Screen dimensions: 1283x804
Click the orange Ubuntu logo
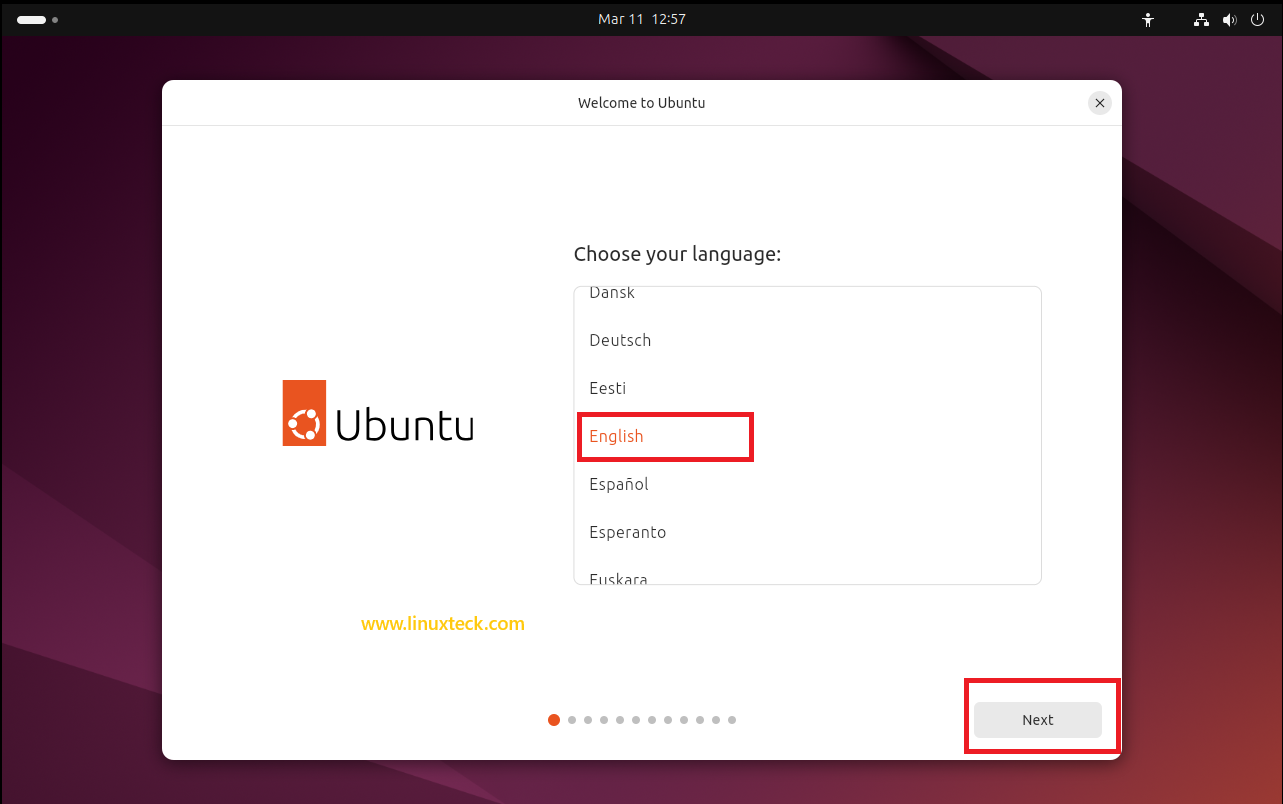tap(303, 412)
